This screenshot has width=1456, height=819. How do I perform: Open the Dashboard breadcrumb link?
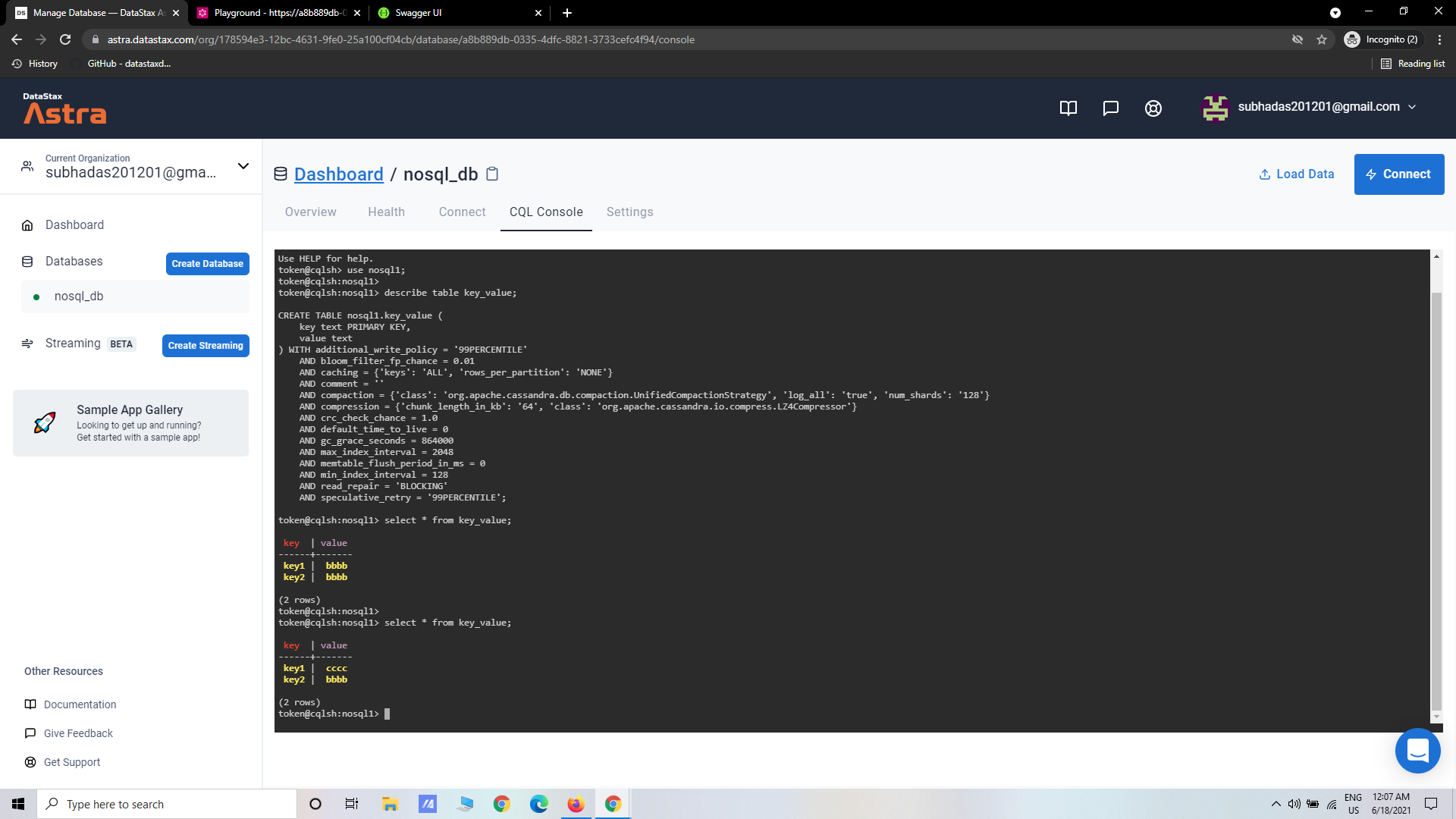click(x=339, y=174)
